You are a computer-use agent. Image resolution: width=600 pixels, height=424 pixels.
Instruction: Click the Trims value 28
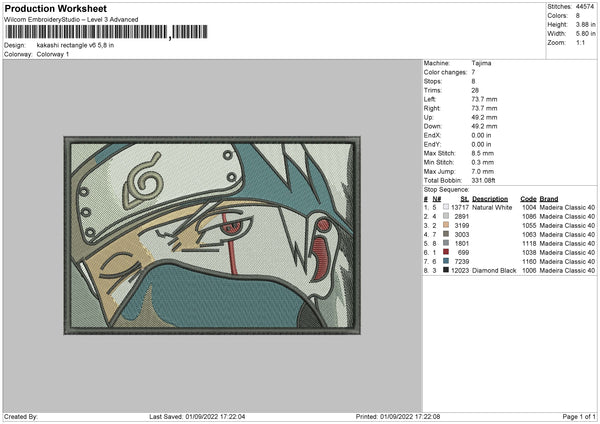point(475,90)
